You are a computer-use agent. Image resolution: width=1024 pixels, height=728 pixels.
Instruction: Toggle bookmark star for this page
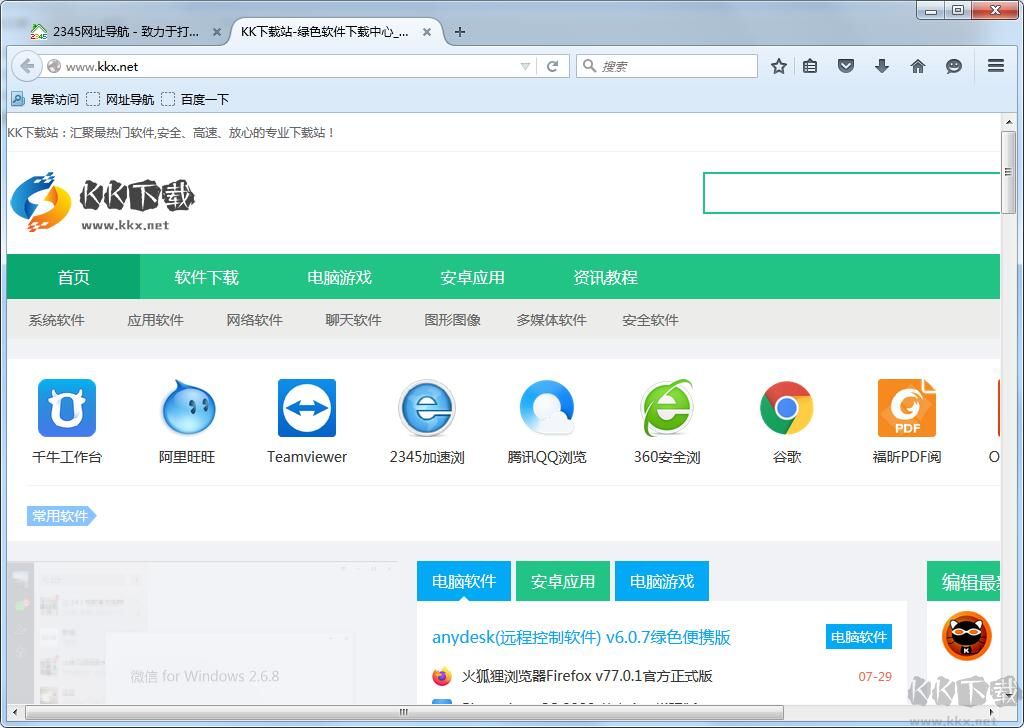click(x=779, y=66)
